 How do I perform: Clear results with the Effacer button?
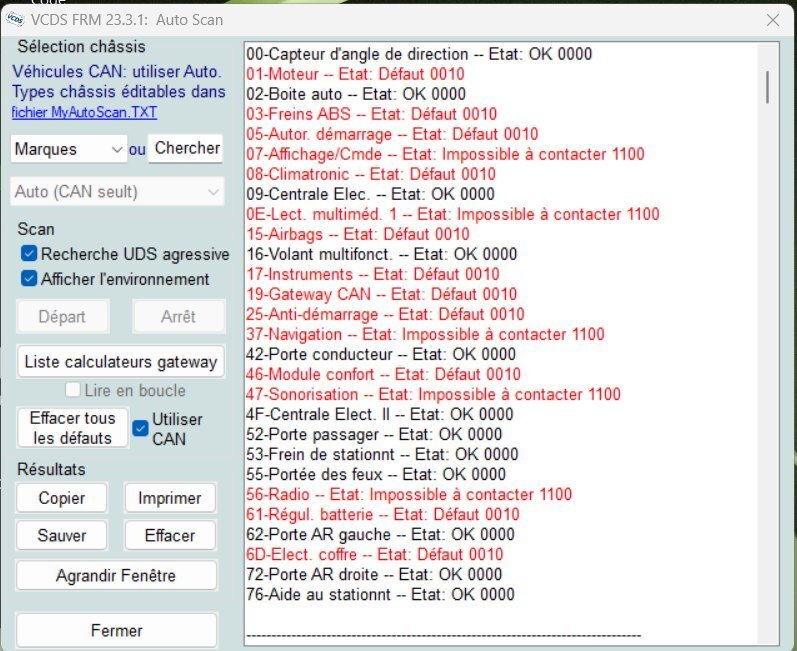tap(169, 535)
